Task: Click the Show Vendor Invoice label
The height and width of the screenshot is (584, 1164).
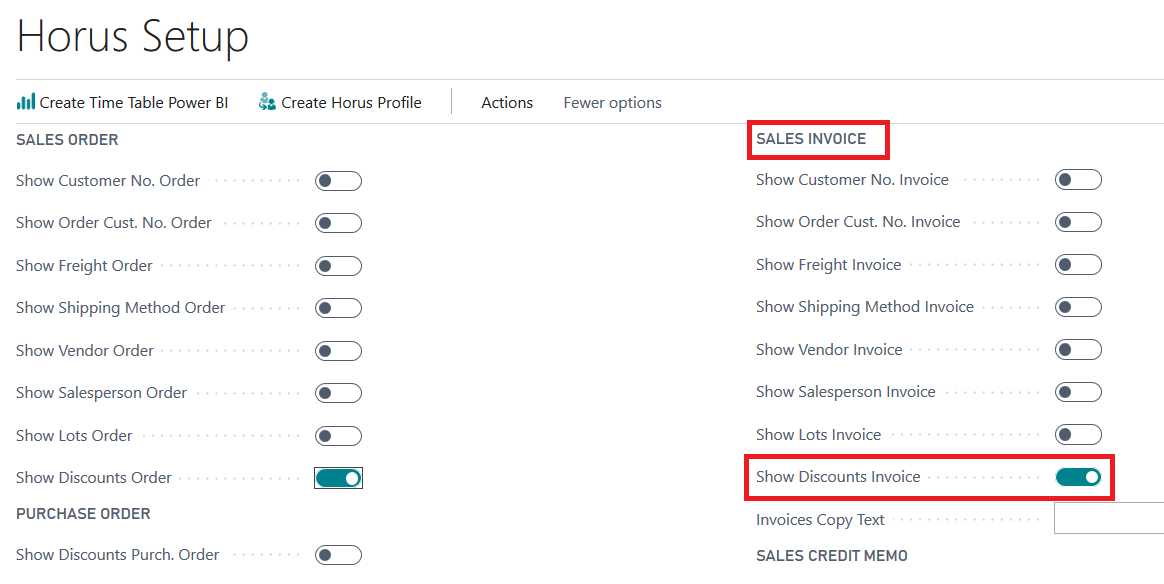Action: pyautogui.click(x=829, y=350)
